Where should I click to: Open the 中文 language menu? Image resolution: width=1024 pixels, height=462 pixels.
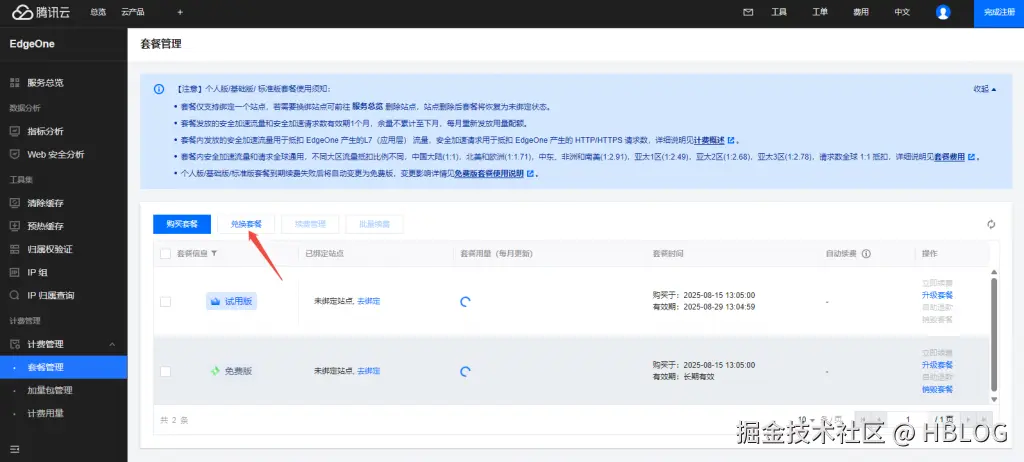902,12
